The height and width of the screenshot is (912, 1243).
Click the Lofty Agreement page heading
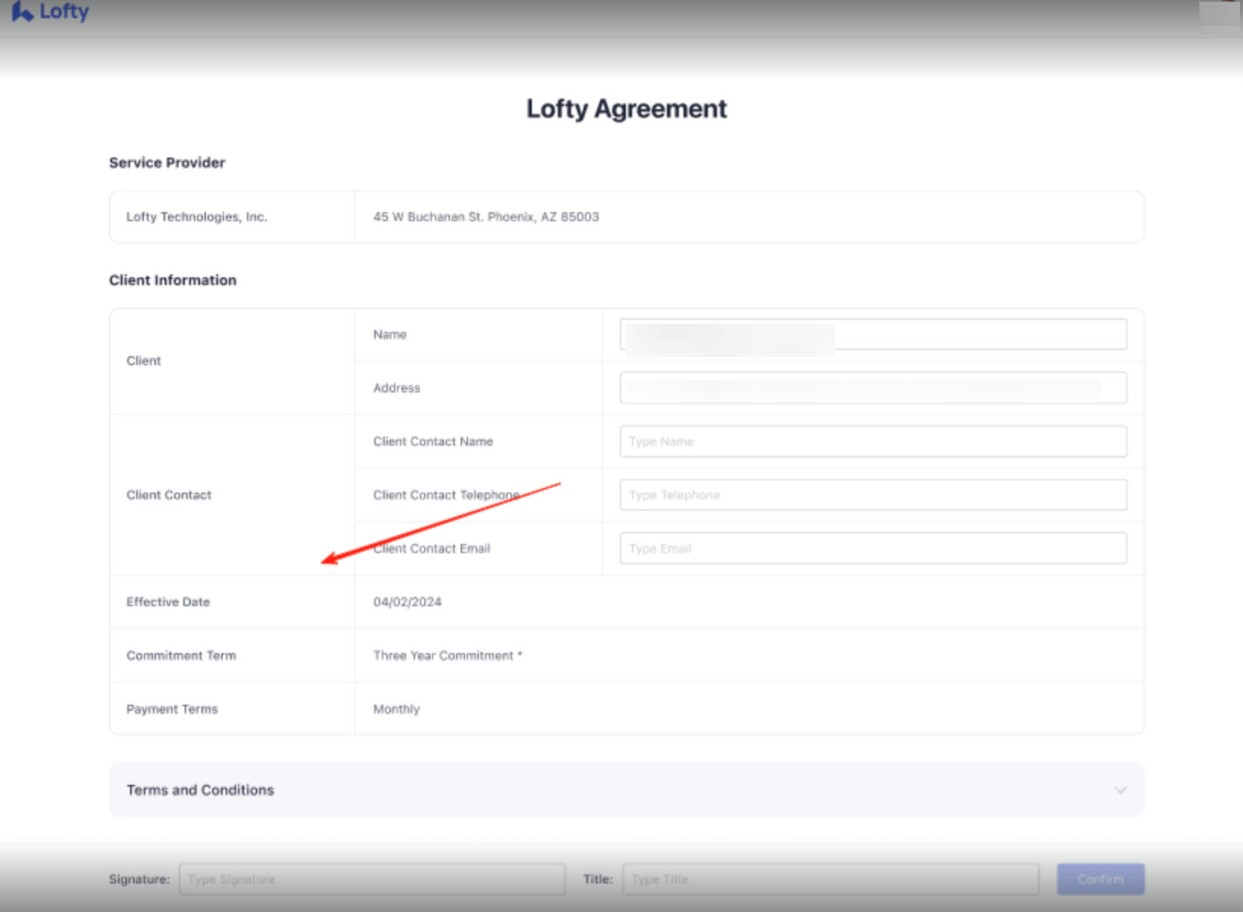[626, 109]
